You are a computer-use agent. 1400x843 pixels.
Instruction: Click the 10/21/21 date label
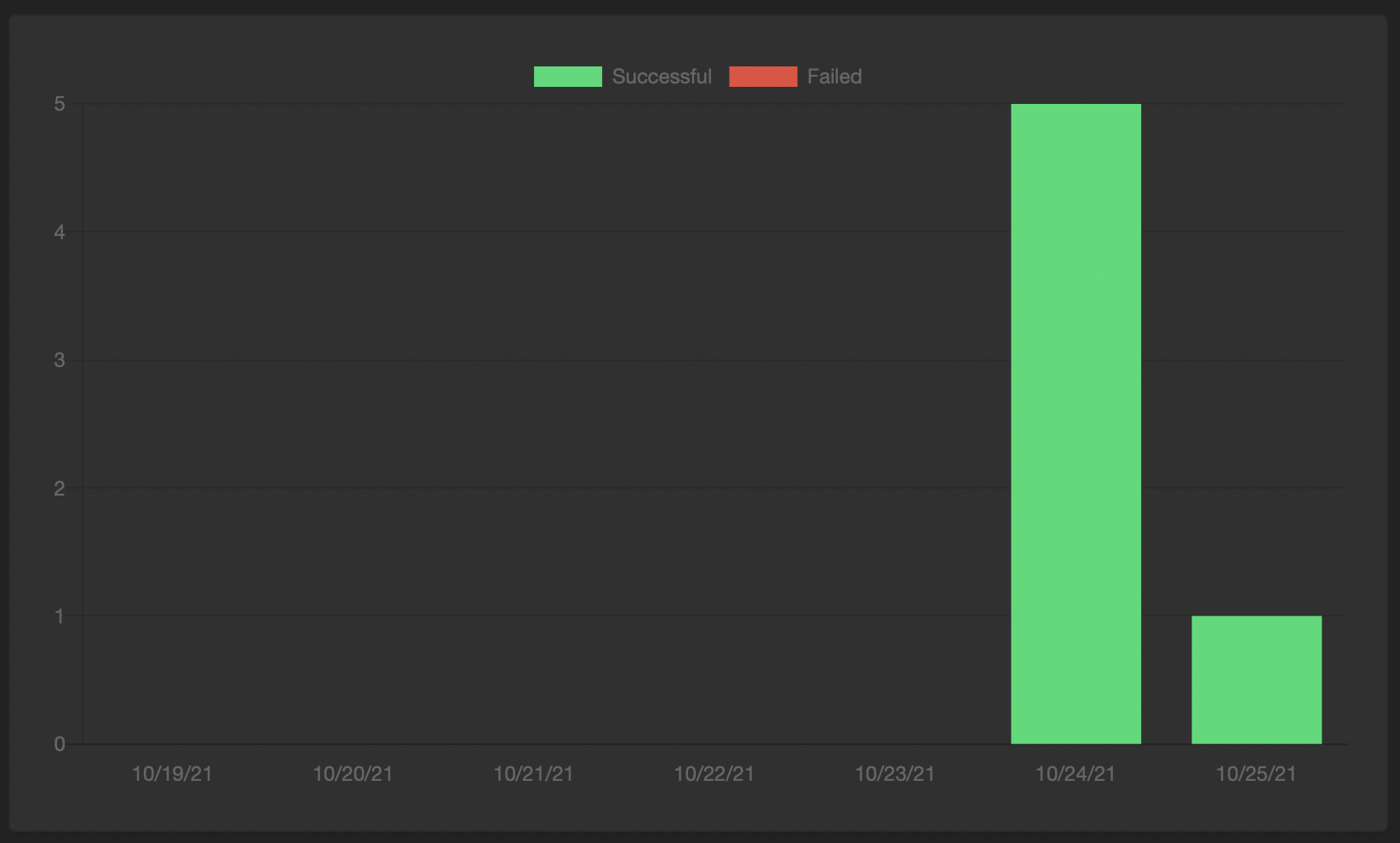[534, 774]
